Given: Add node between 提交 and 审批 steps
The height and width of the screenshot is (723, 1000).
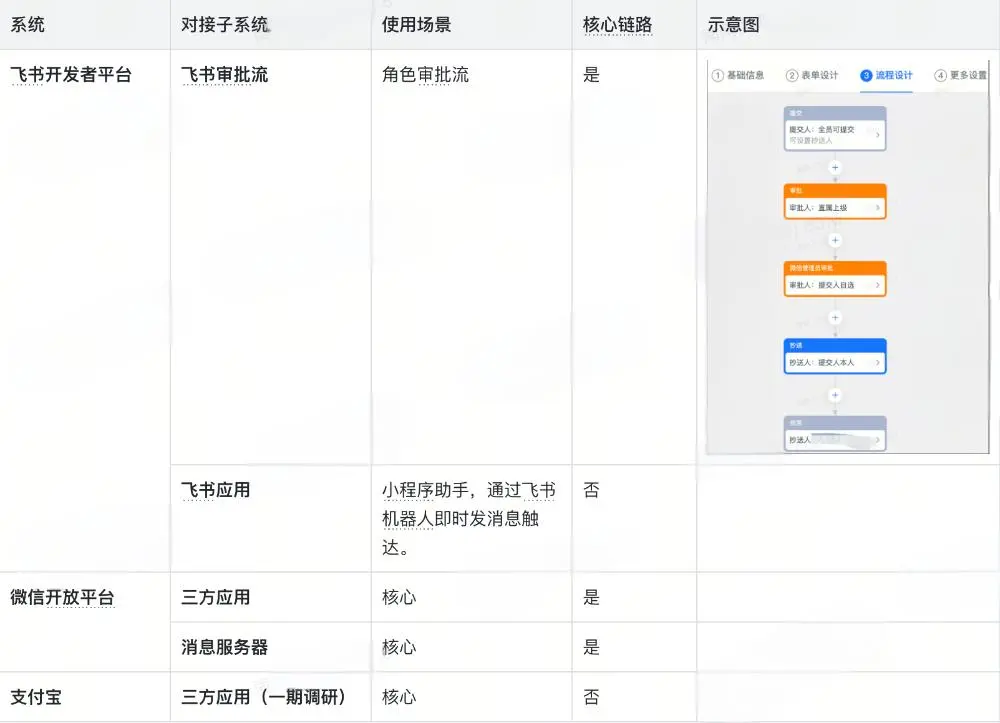Looking at the screenshot, I should click(x=835, y=168).
